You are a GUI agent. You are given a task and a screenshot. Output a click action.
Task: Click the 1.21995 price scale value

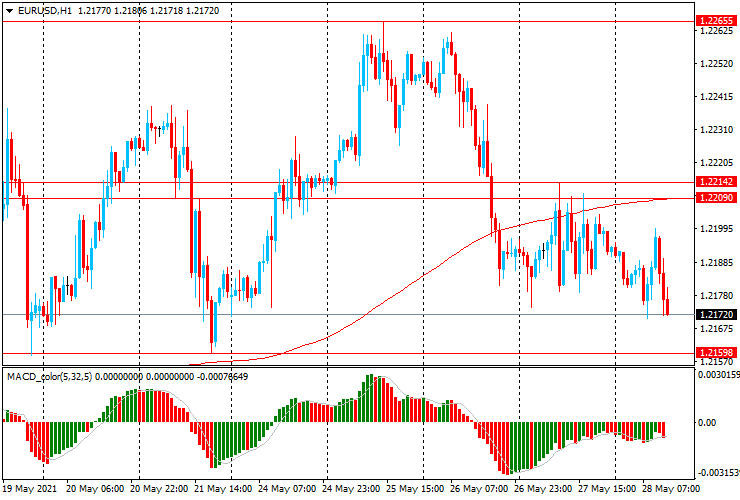tap(717, 229)
